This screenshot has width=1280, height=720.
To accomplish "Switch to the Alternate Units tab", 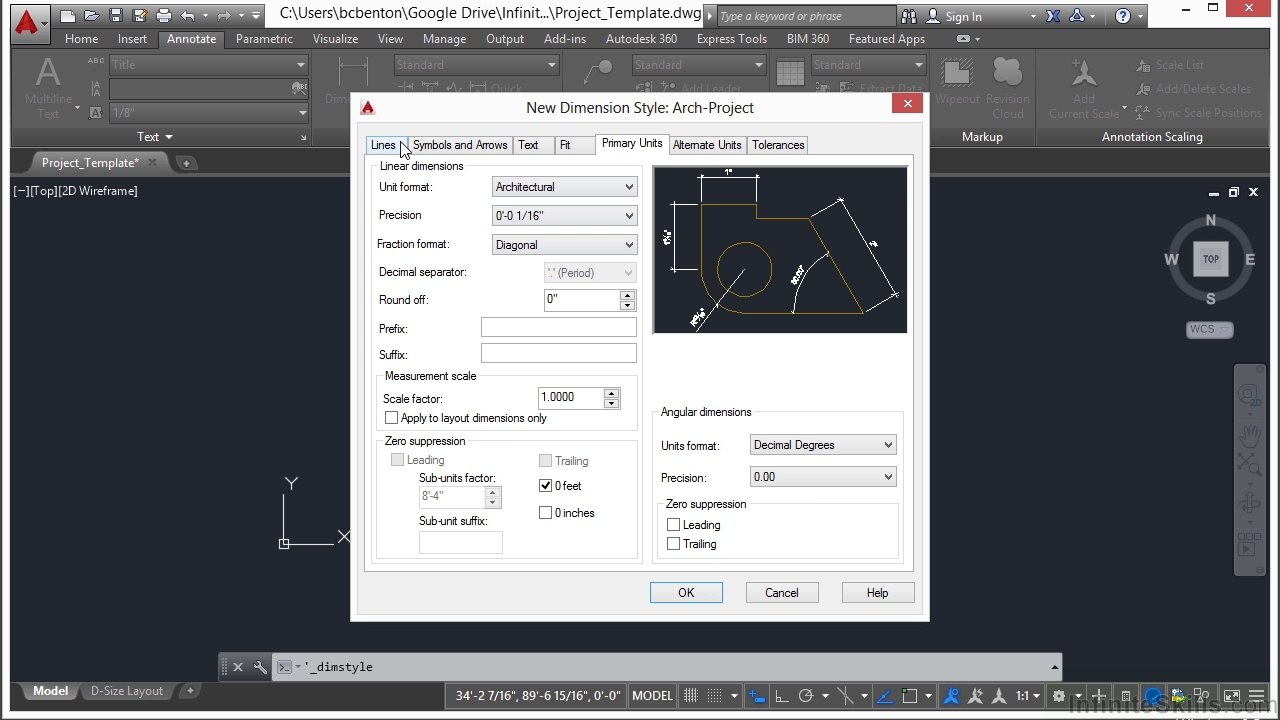I will [x=707, y=145].
